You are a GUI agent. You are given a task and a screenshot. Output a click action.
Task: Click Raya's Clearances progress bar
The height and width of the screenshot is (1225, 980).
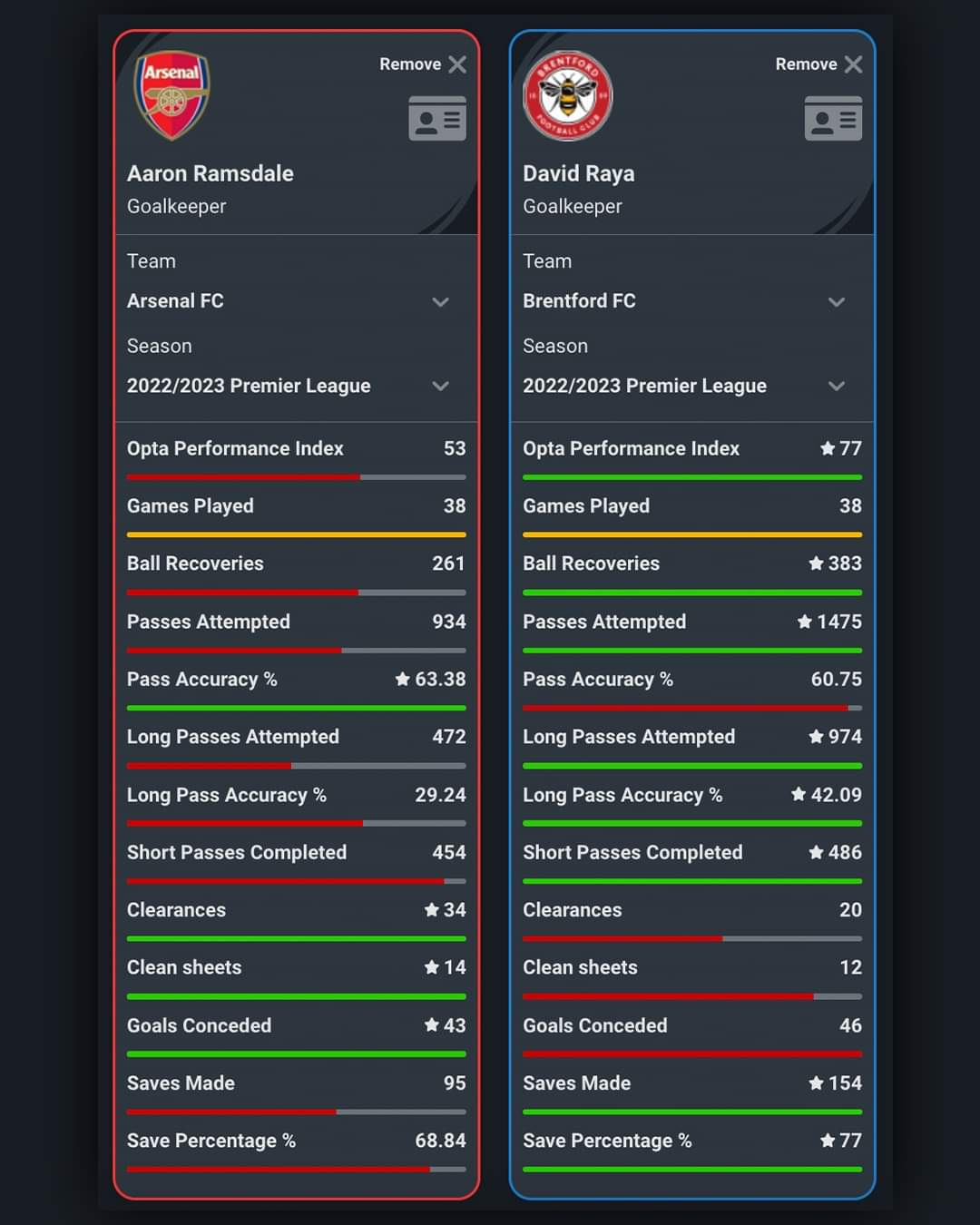tap(691, 938)
